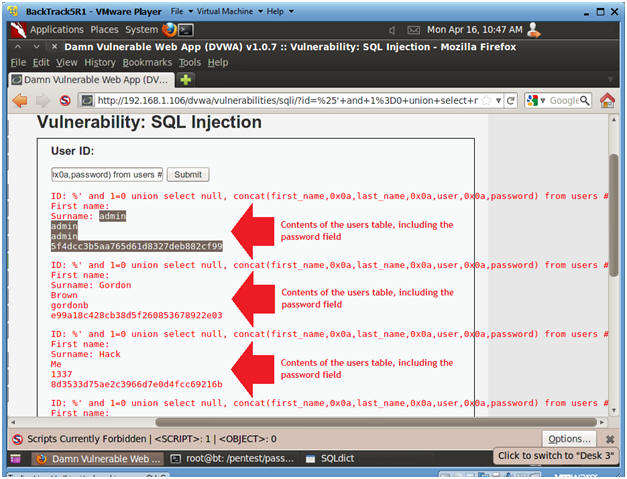Close the NoScript notification bar with the X

point(610,439)
